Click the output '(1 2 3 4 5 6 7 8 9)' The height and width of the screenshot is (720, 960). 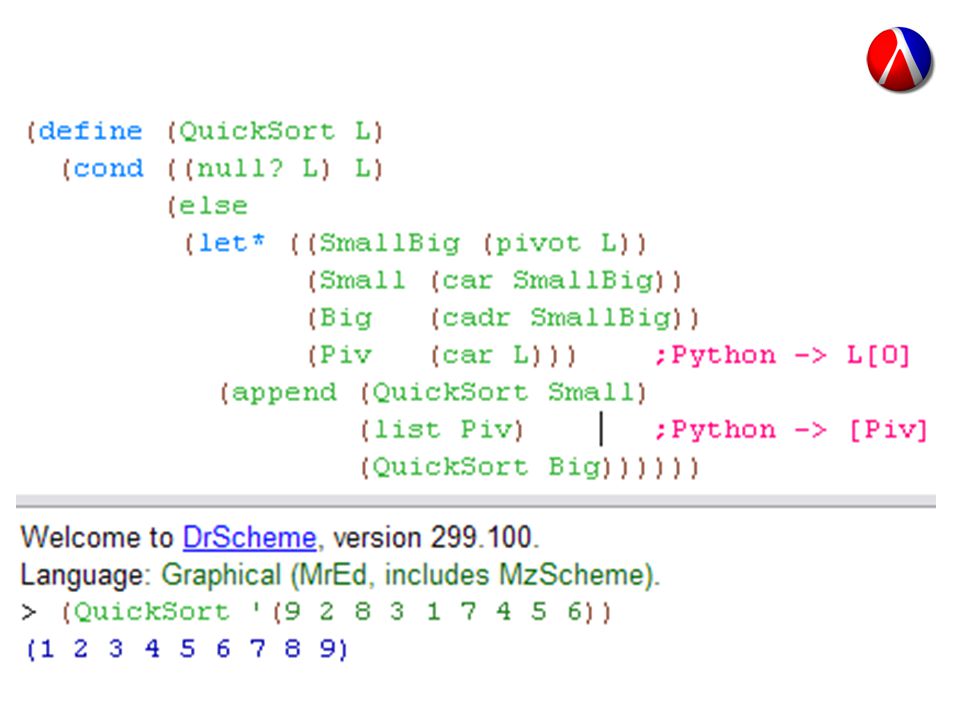tap(186, 648)
